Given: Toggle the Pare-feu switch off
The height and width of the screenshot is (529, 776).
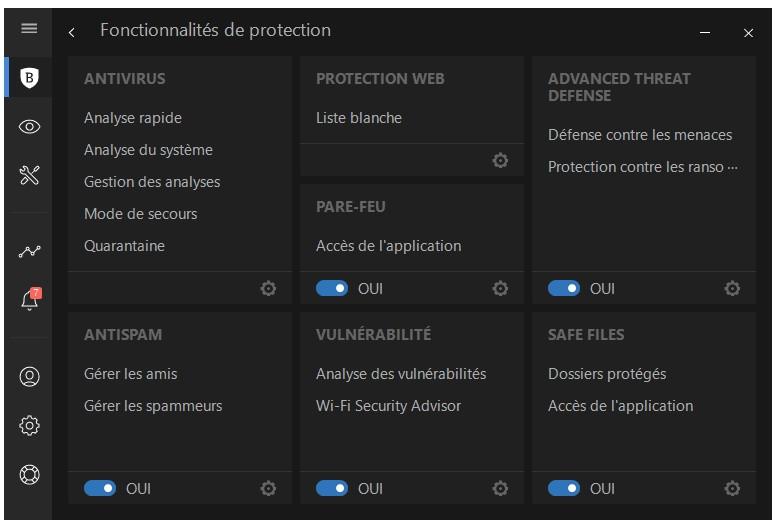Looking at the screenshot, I should coord(332,288).
